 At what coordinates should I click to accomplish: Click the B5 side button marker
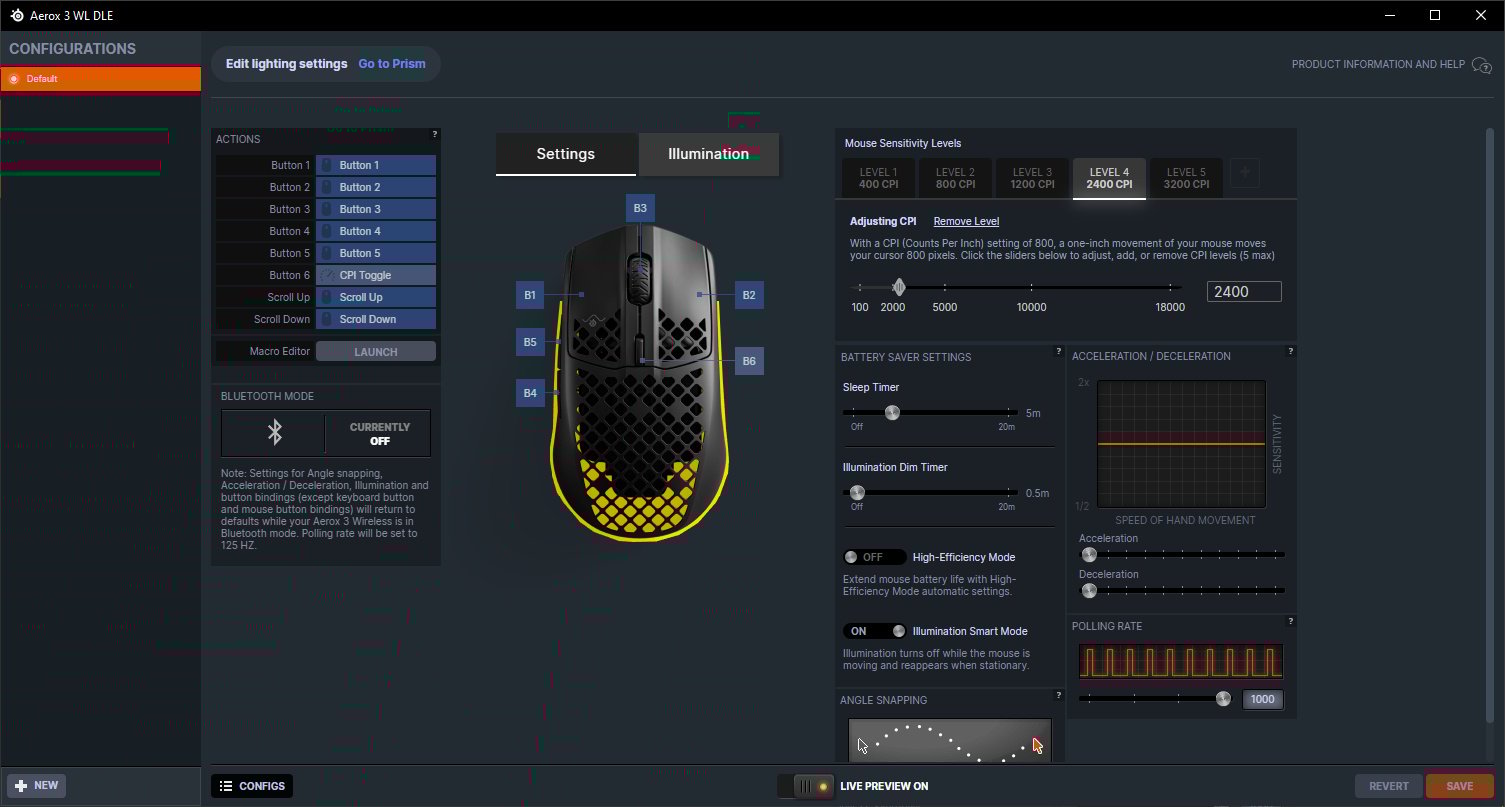pyautogui.click(x=530, y=342)
